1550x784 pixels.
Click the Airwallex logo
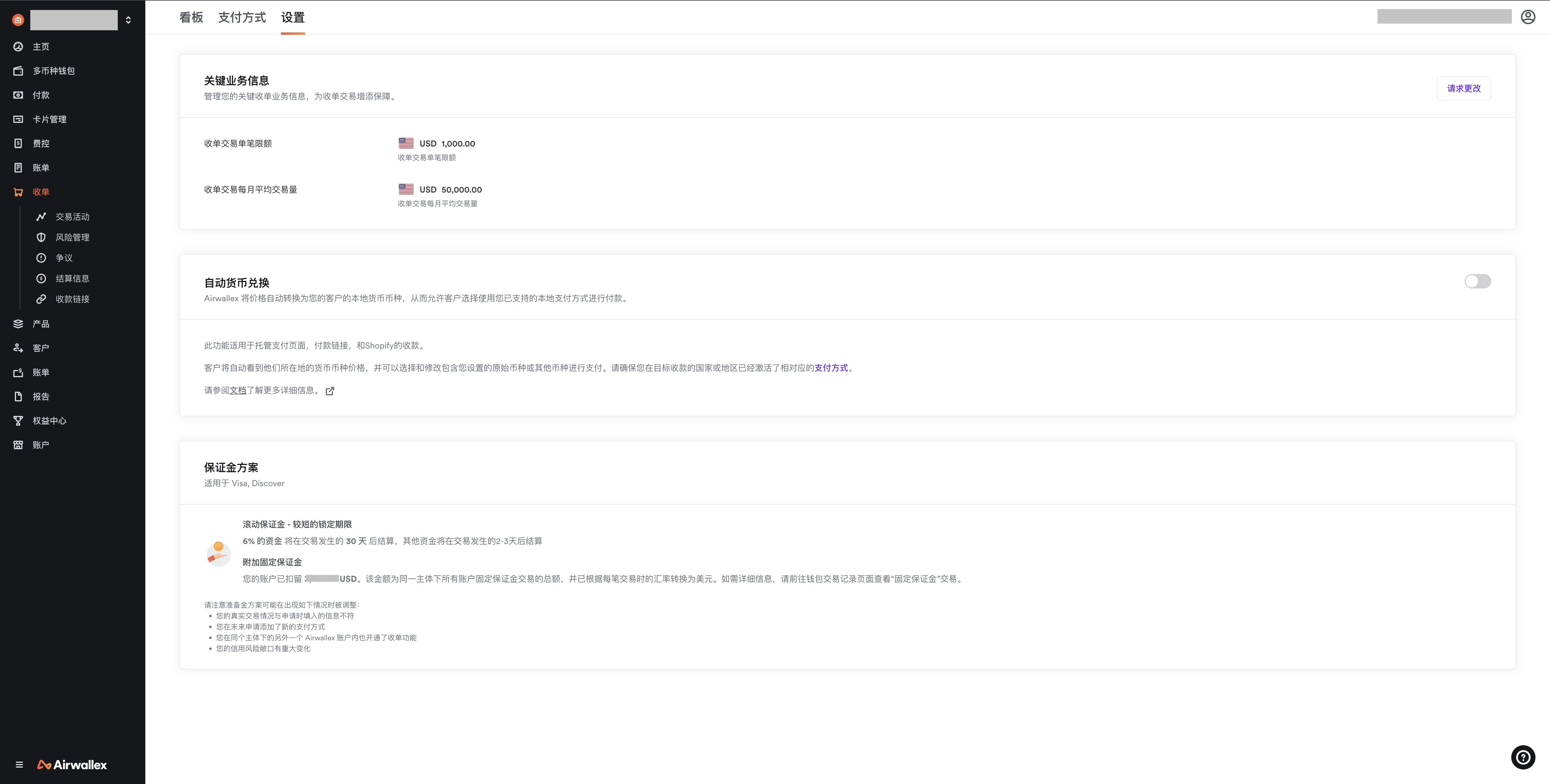[x=72, y=765]
